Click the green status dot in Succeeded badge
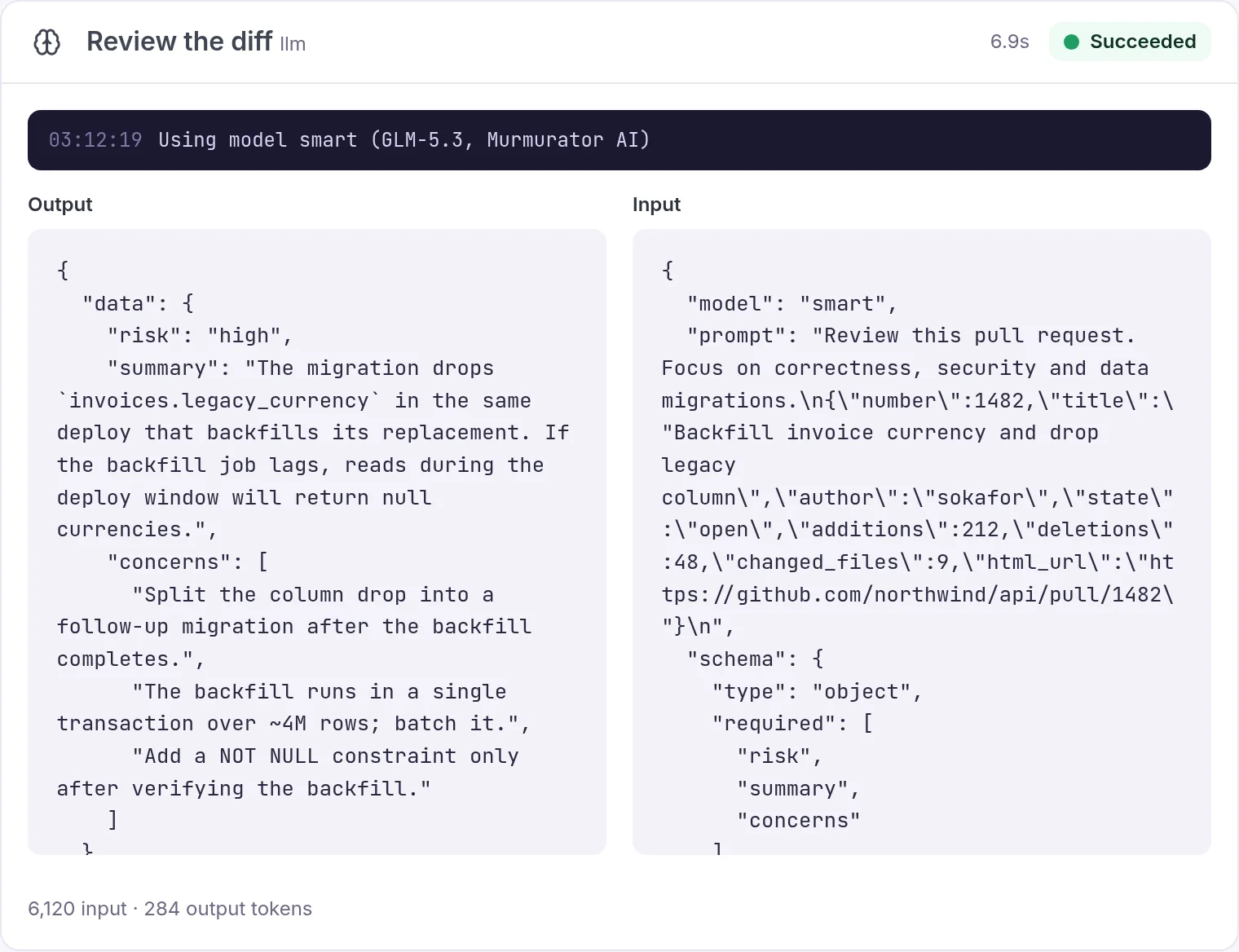1239x952 pixels. click(x=1072, y=42)
